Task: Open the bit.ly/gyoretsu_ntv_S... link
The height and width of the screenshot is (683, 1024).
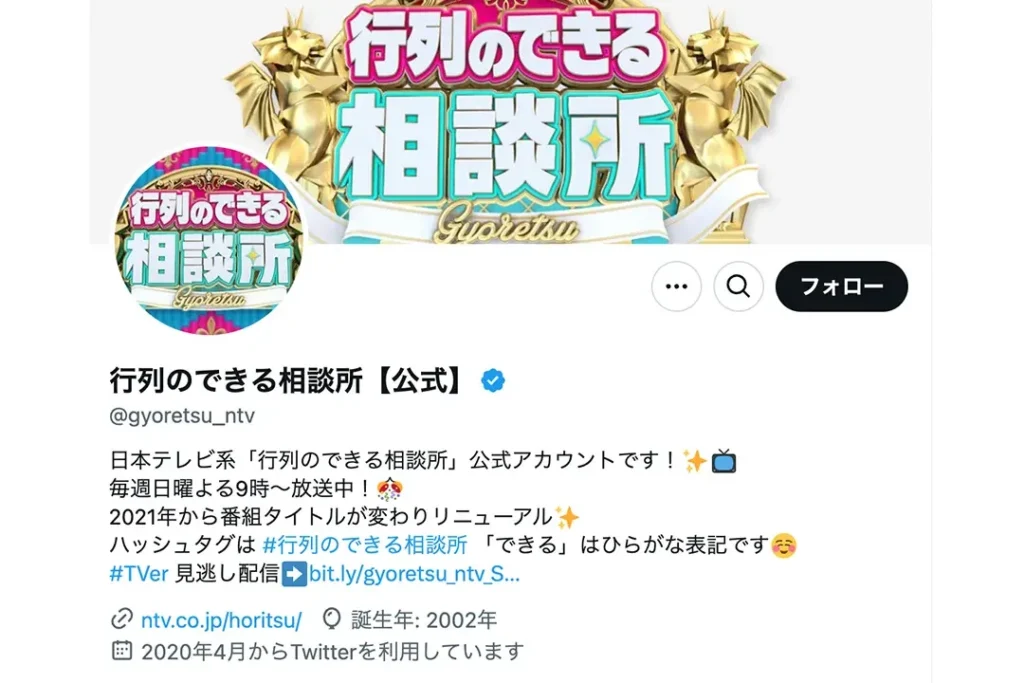Action: [x=414, y=574]
